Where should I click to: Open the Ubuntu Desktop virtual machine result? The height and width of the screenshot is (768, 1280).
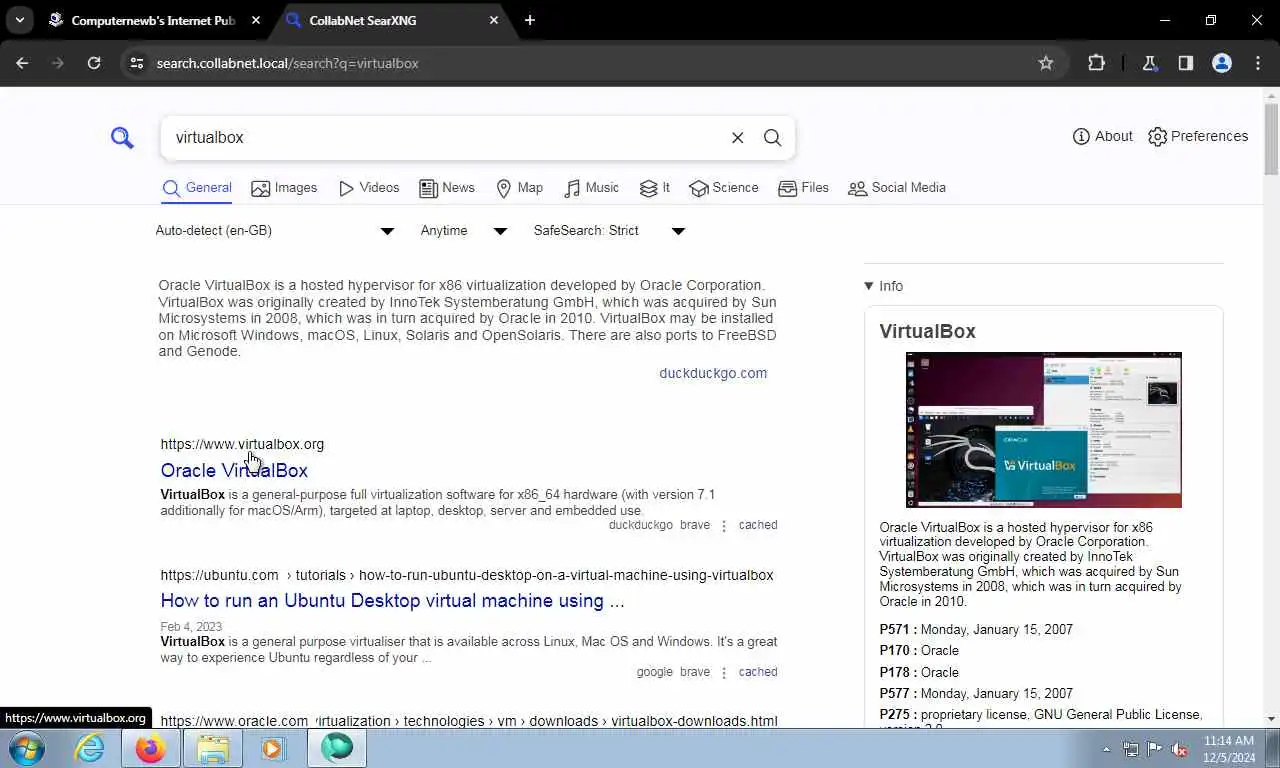[392, 601]
